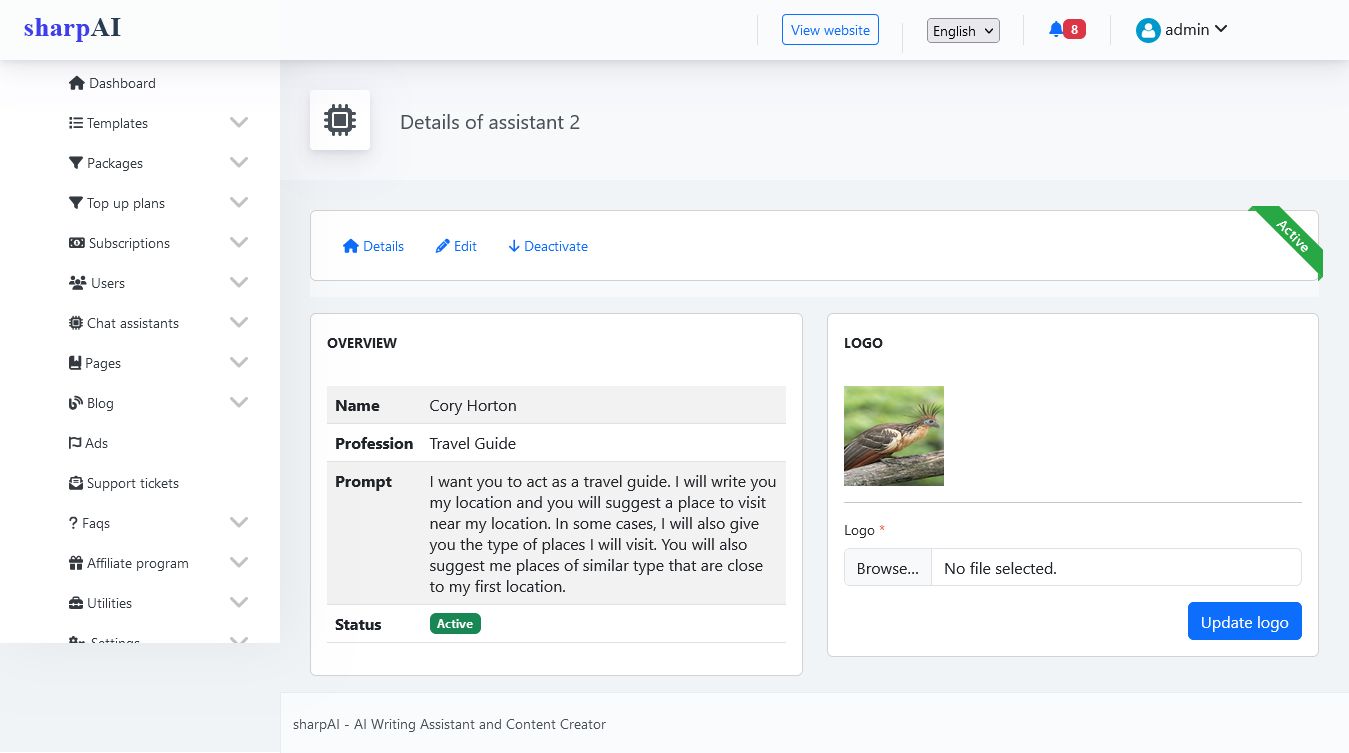Click the Dashboard home icon in sidebar
1349x753 pixels.
tap(77, 83)
